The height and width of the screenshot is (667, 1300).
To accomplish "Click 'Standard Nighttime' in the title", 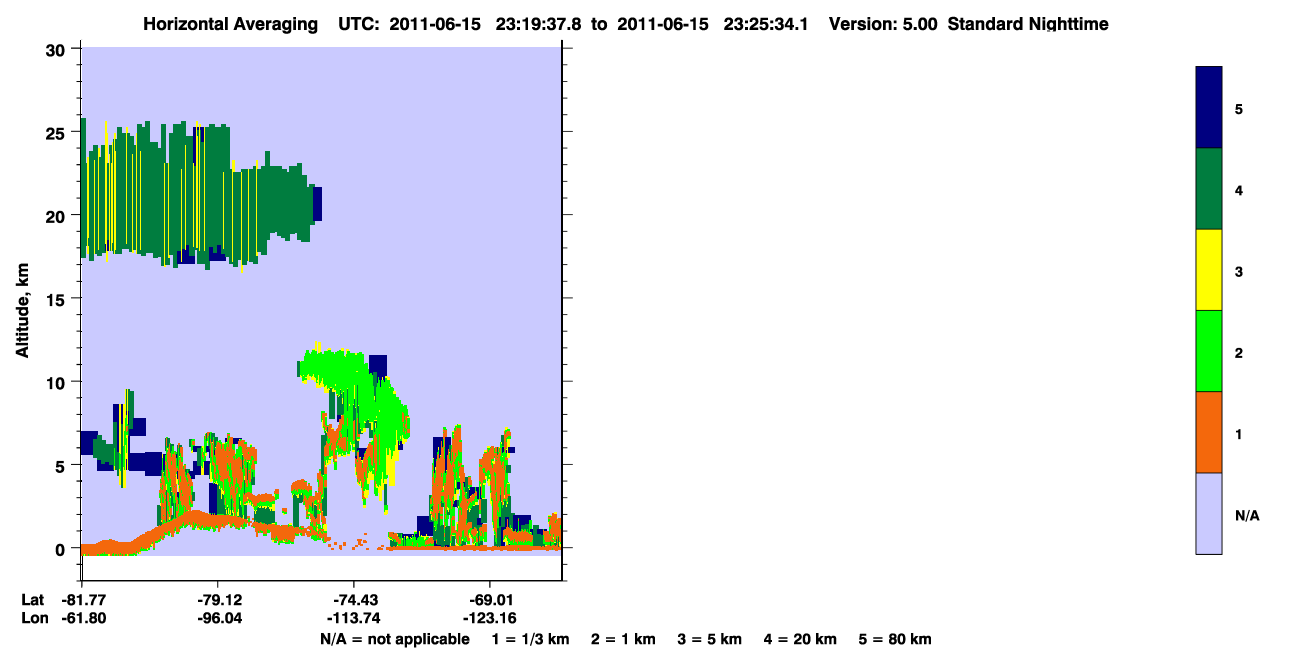I will (1028, 24).
